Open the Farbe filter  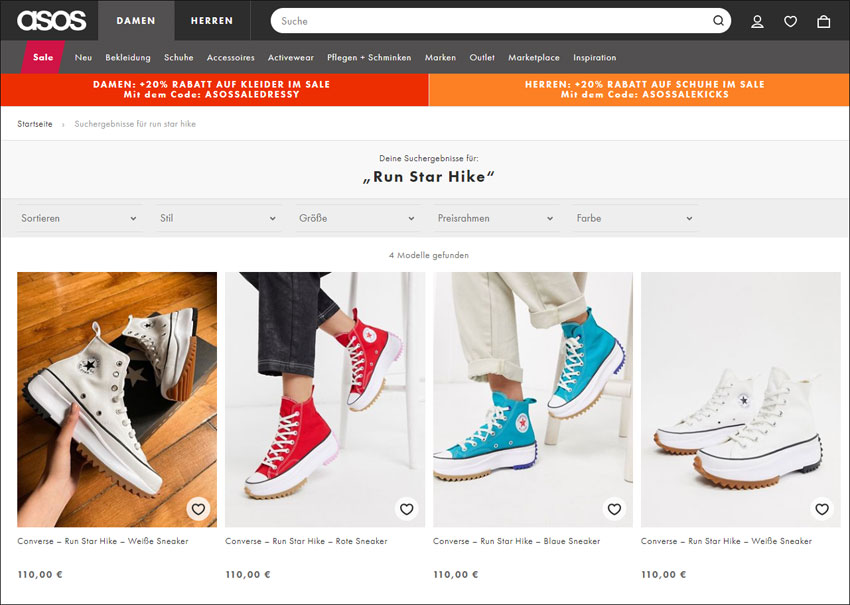point(634,218)
